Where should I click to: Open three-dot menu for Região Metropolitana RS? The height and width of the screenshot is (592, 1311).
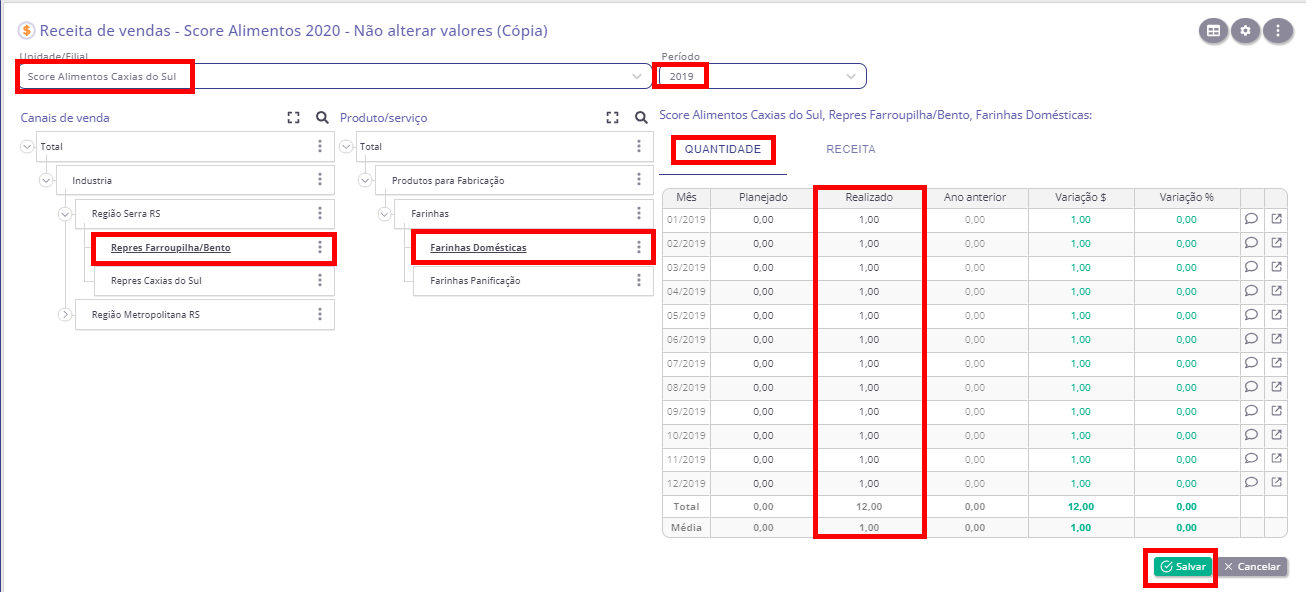pyautogui.click(x=320, y=314)
